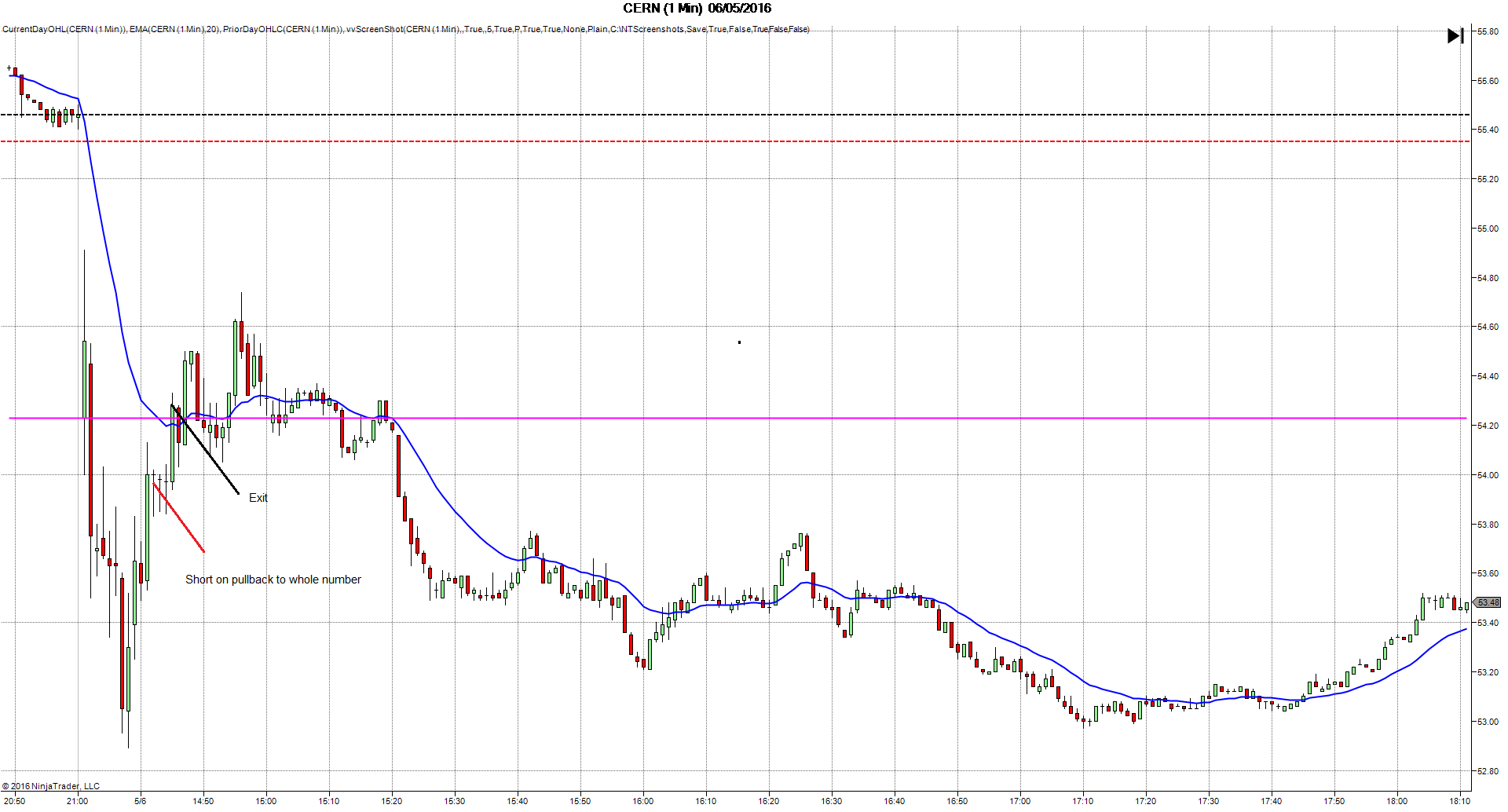The width and height of the screenshot is (1508, 812).
Task: Click the 17:10 time axis label
Action: click(x=1082, y=801)
